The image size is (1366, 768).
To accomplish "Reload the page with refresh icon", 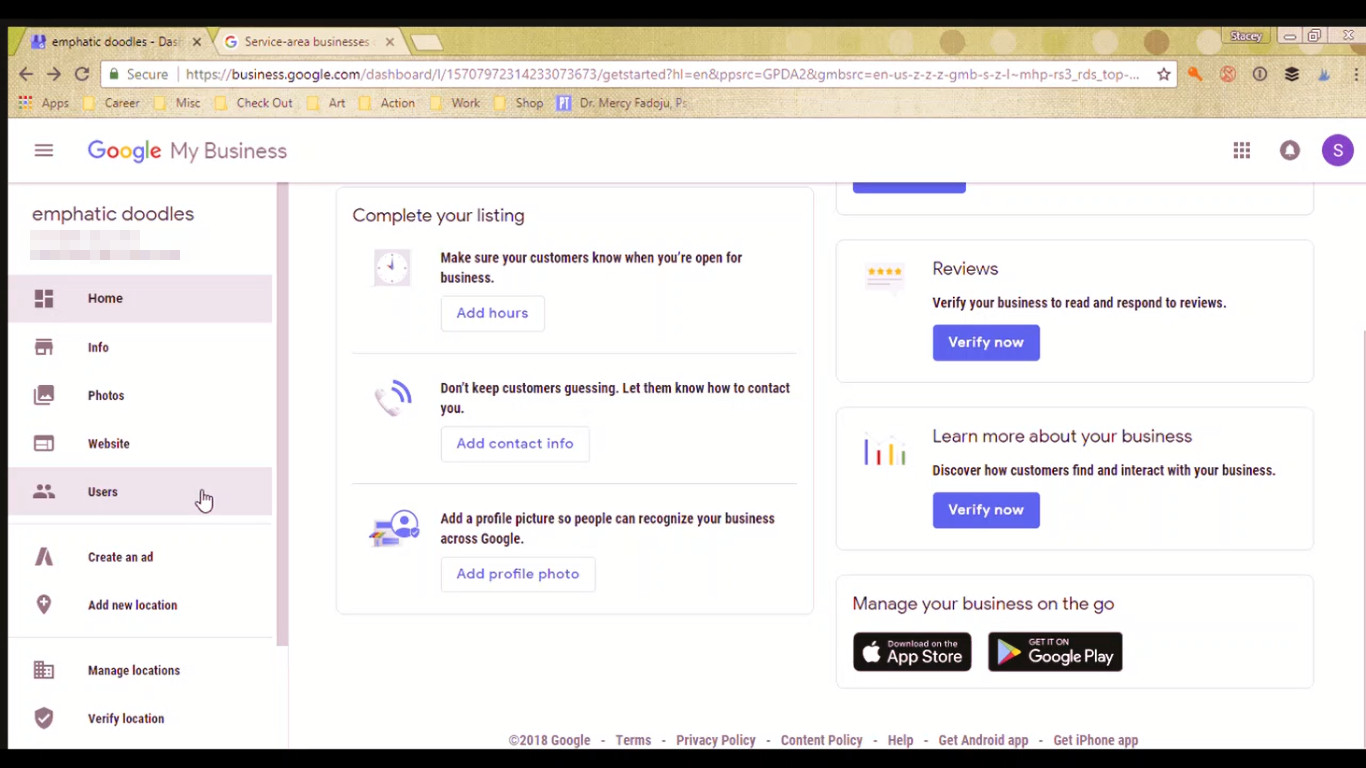I will point(82,74).
